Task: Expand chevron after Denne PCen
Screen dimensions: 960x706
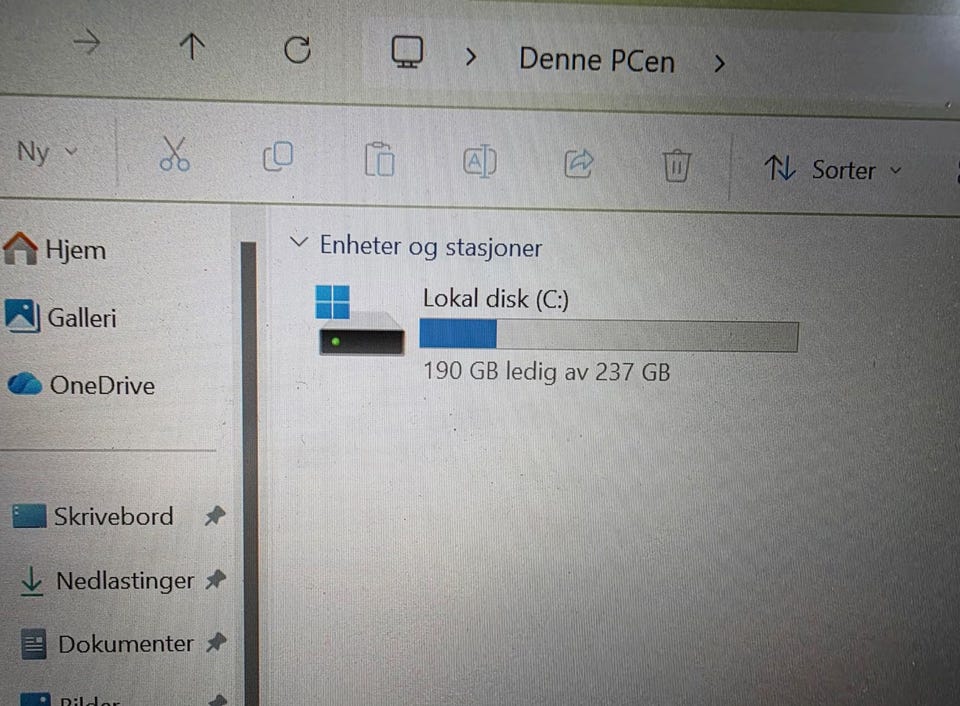Action: (x=719, y=62)
